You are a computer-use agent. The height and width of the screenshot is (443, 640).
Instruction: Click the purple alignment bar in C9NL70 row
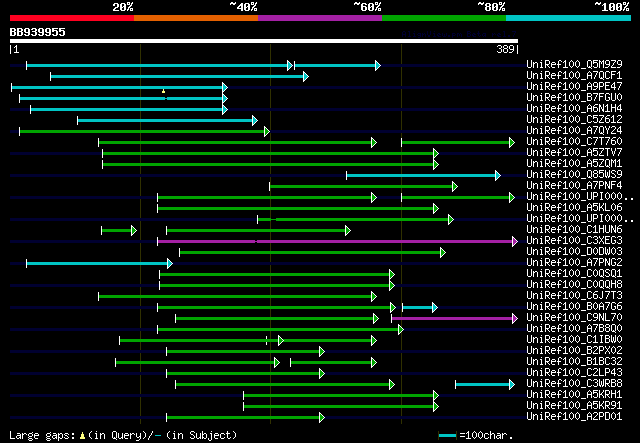coord(455,318)
